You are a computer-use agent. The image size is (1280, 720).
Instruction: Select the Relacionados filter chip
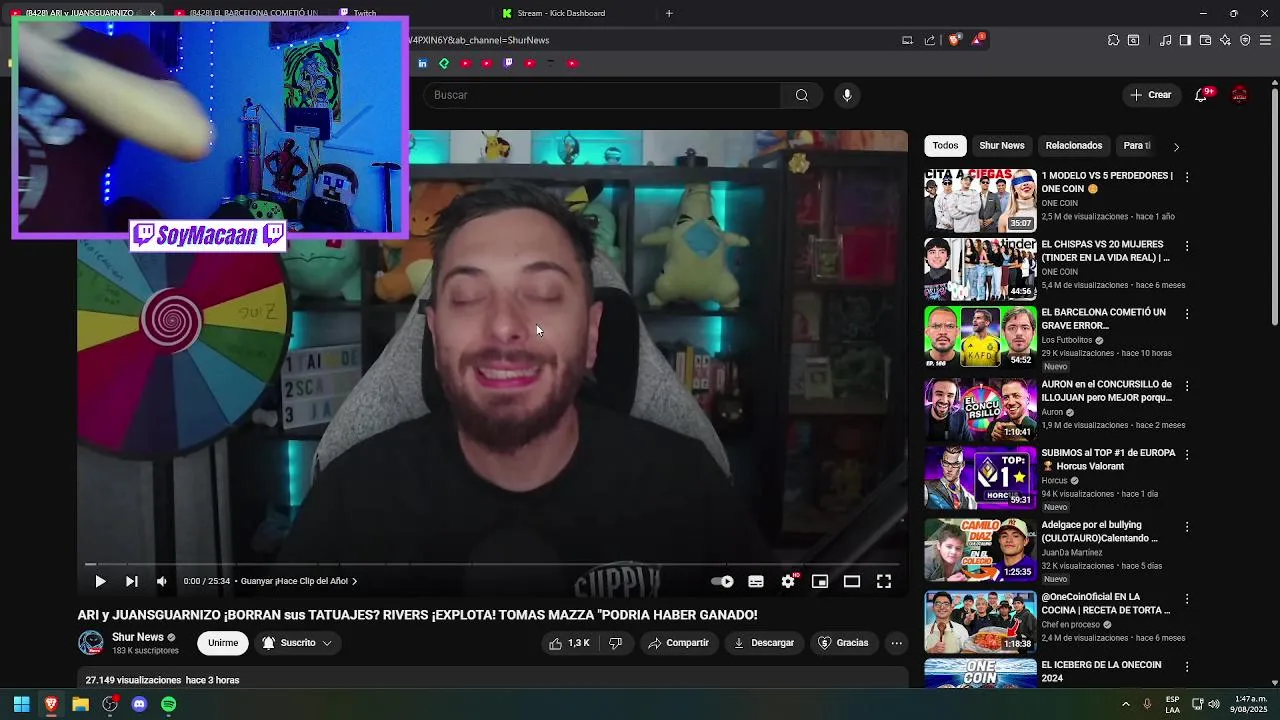point(1074,146)
